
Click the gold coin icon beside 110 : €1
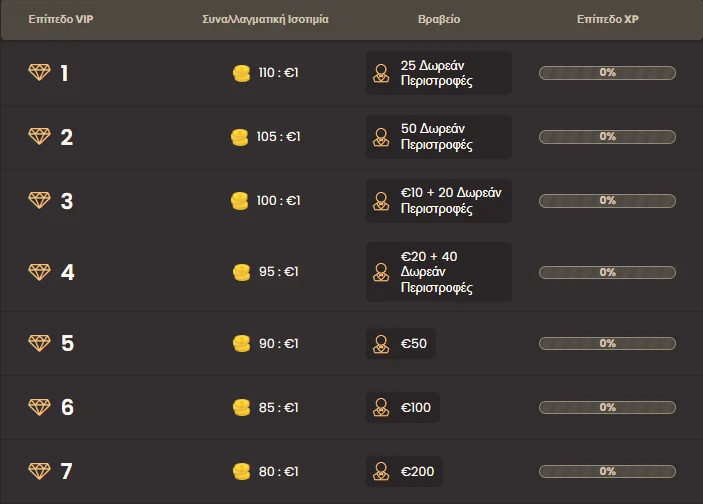(x=240, y=73)
